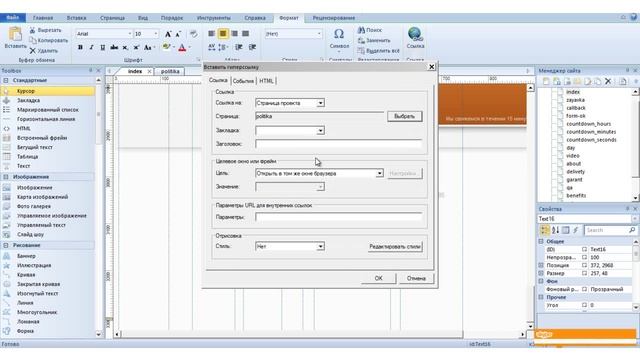This screenshot has height=360, width=640.
Task: Select Фото галерея tool in Toolbox
Action: coord(33,207)
